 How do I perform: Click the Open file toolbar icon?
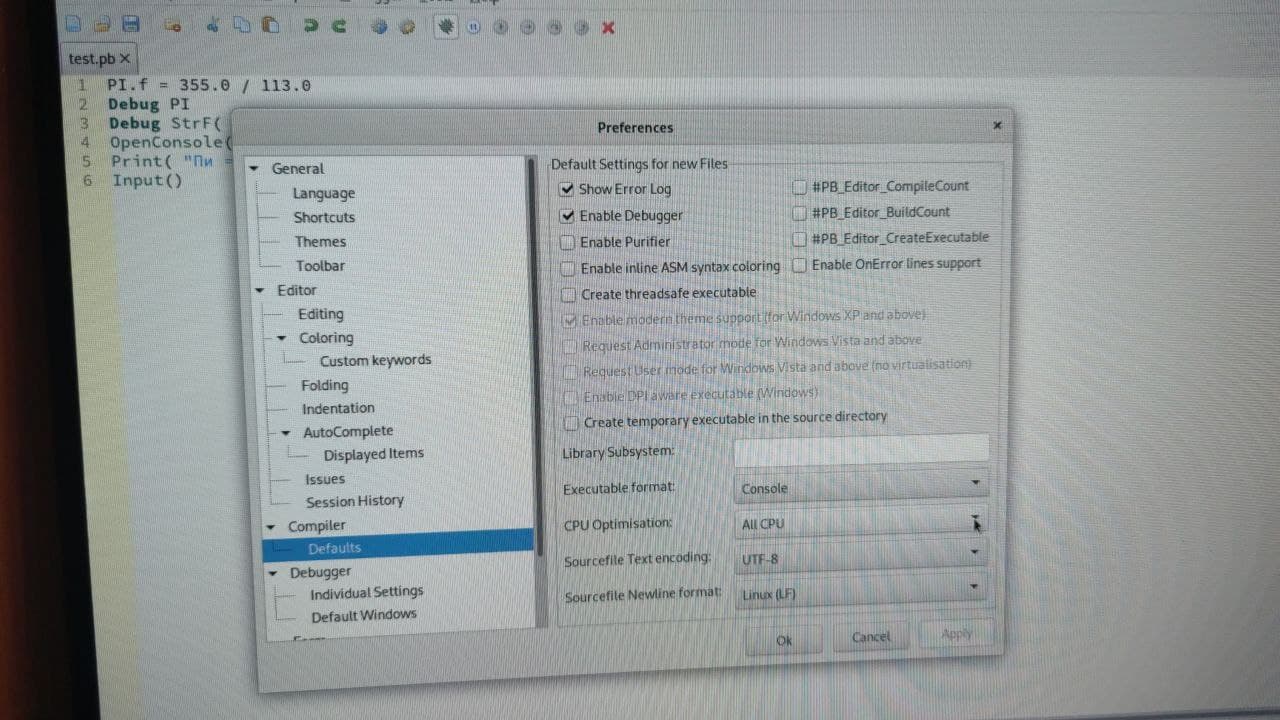101,23
